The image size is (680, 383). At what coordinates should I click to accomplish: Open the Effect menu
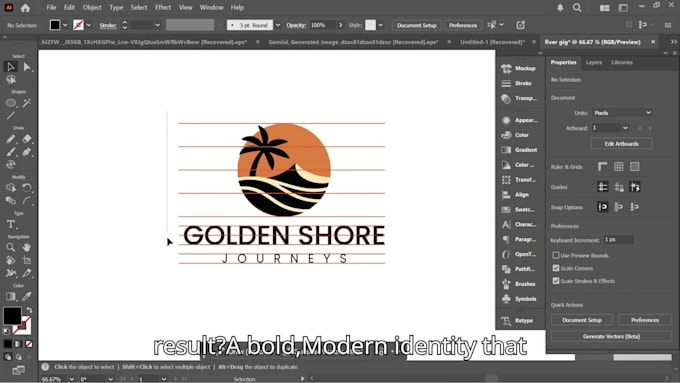163,8
